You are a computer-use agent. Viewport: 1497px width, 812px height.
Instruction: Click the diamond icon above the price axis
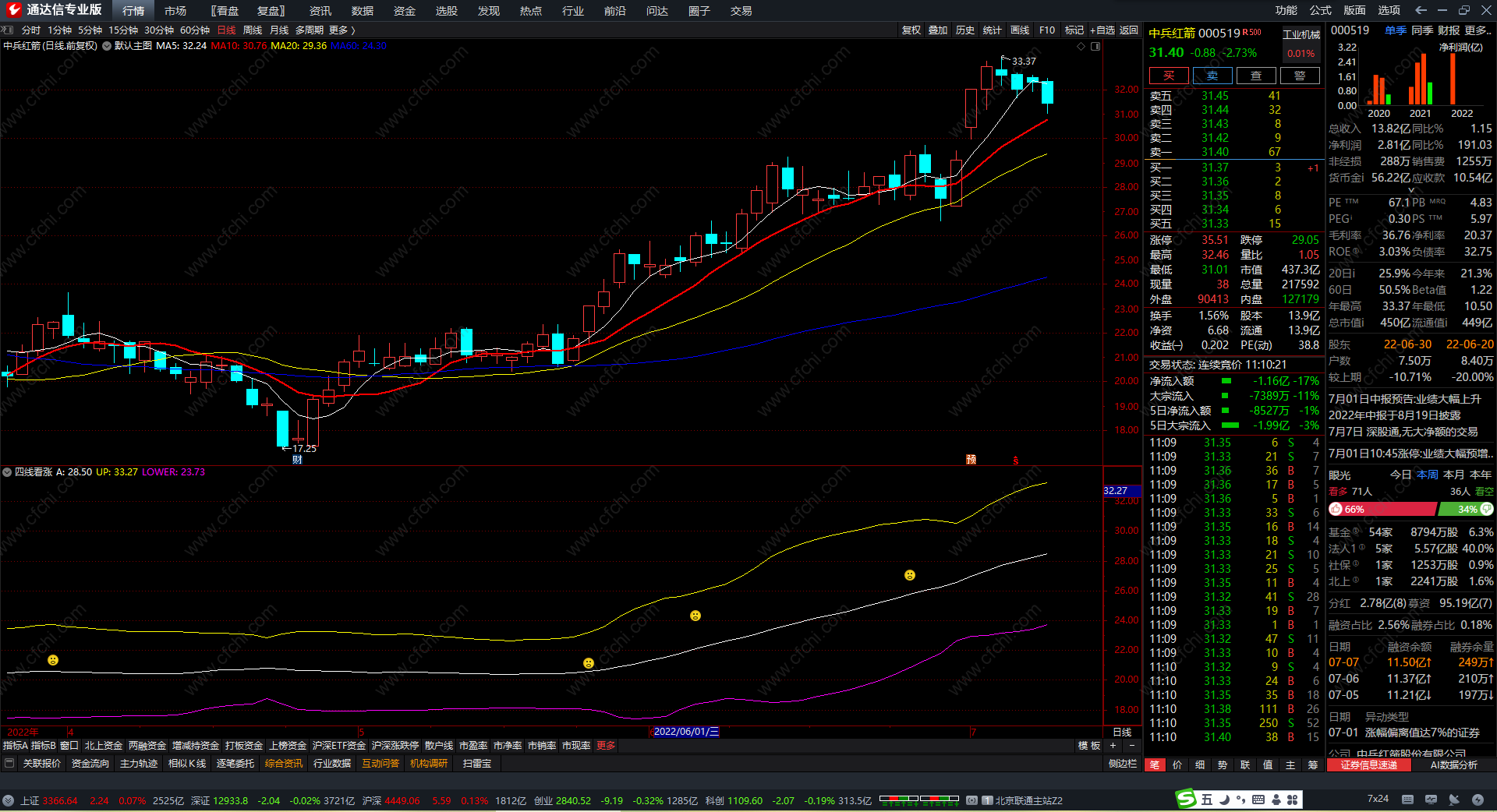(x=1081, y=47)
